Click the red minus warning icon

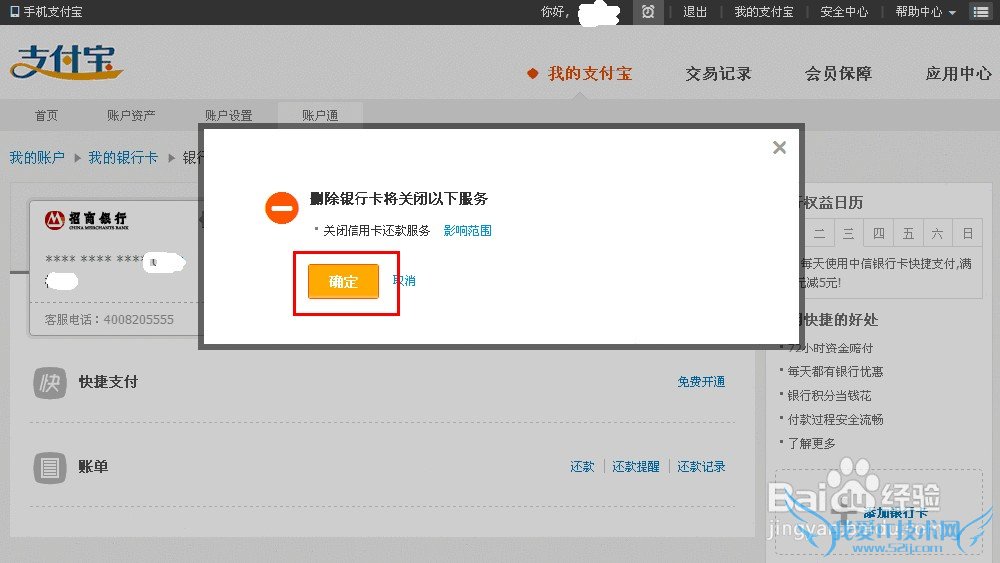click(x=282, y=208)
